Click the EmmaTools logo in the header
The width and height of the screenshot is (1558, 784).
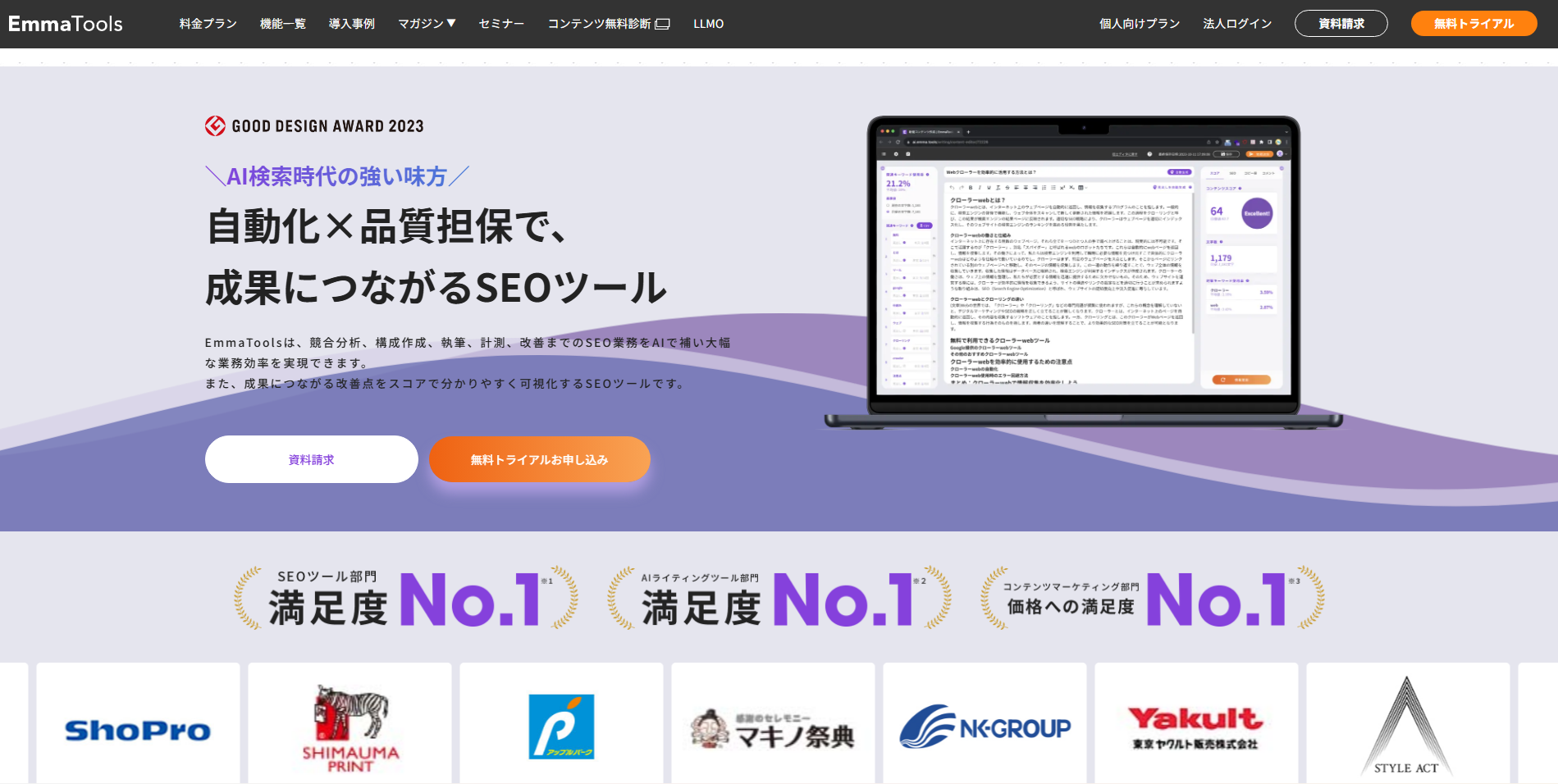tap(66, 24)
